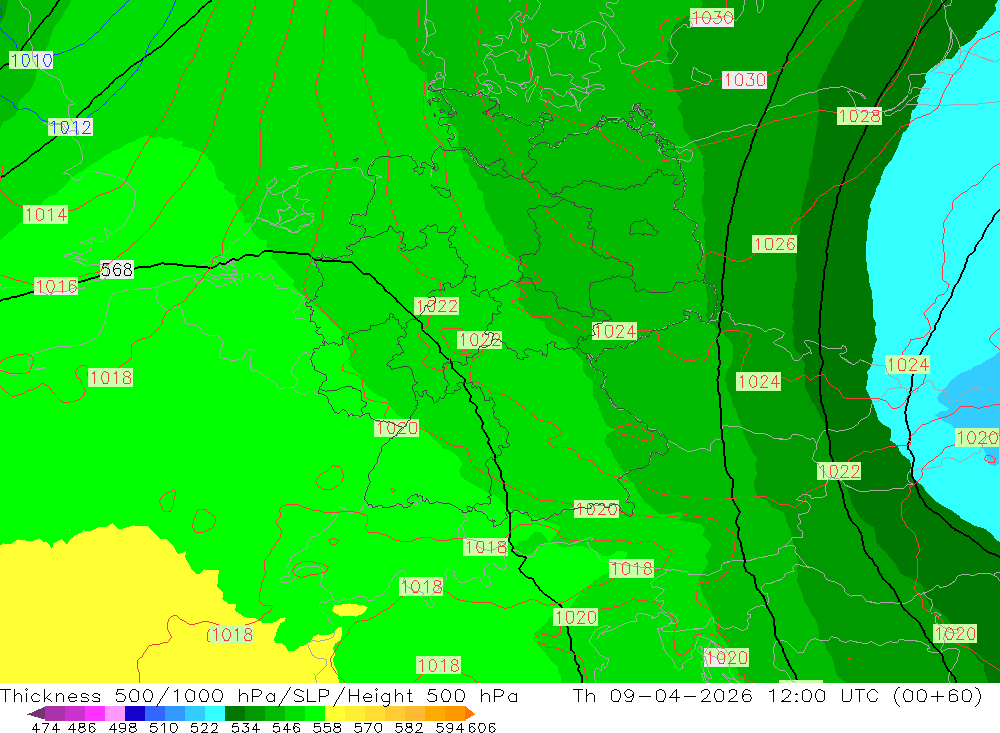
Task: Click the blue 1012 isobar label
Action: tap(71, 127)
